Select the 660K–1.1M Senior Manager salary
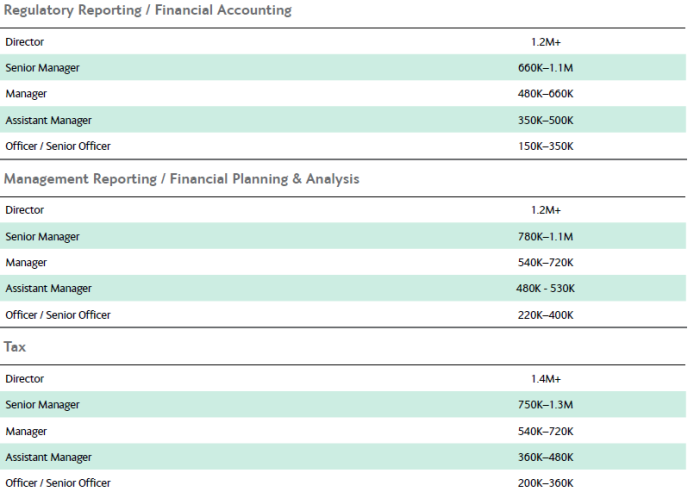 click(545, 68)
